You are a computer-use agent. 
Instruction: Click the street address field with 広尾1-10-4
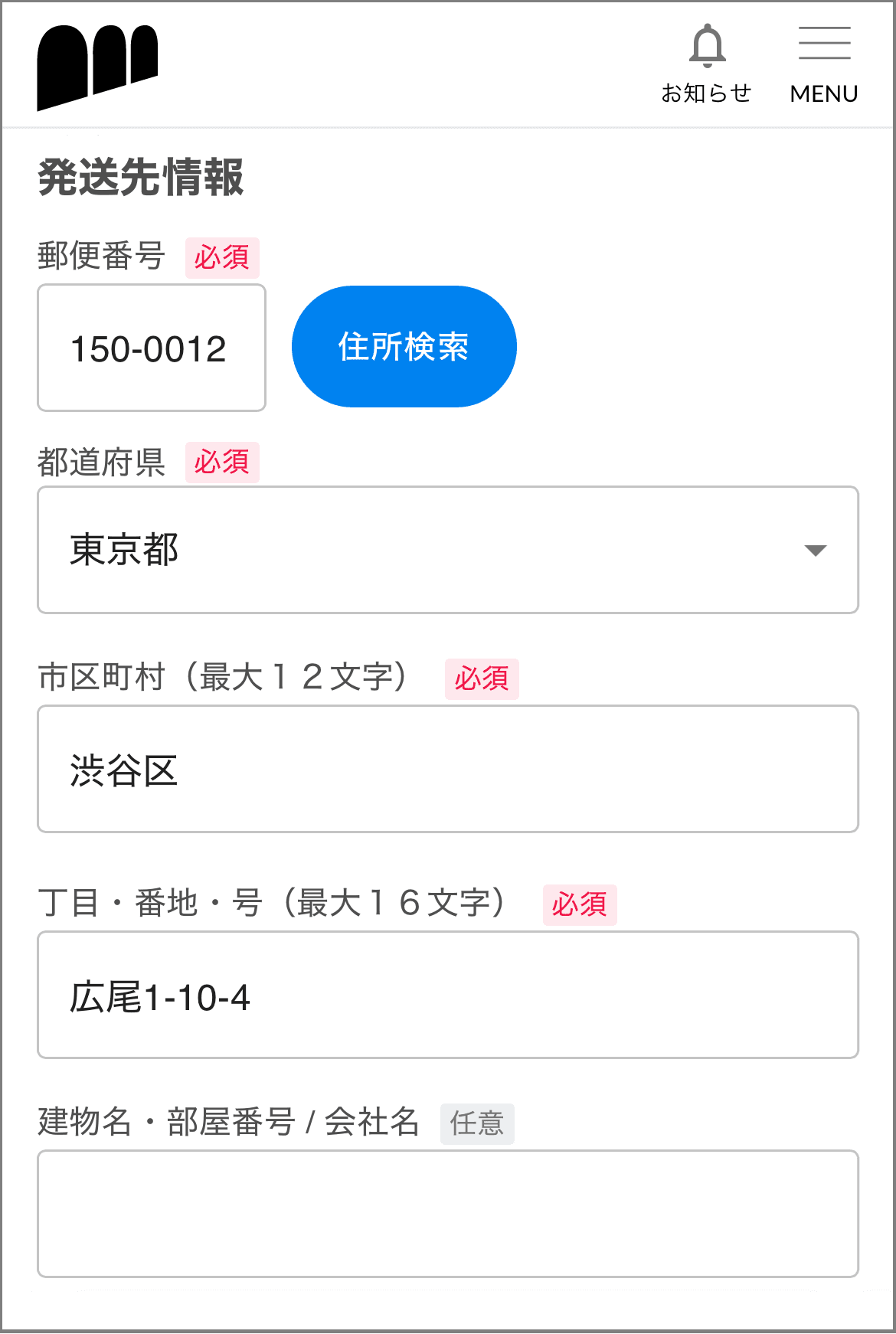click(x=447, y=996)
